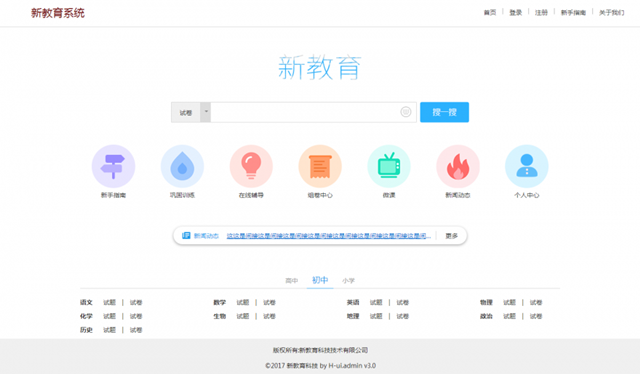
Task: Open 试卷 link for 化学
Action: point(136,316)
